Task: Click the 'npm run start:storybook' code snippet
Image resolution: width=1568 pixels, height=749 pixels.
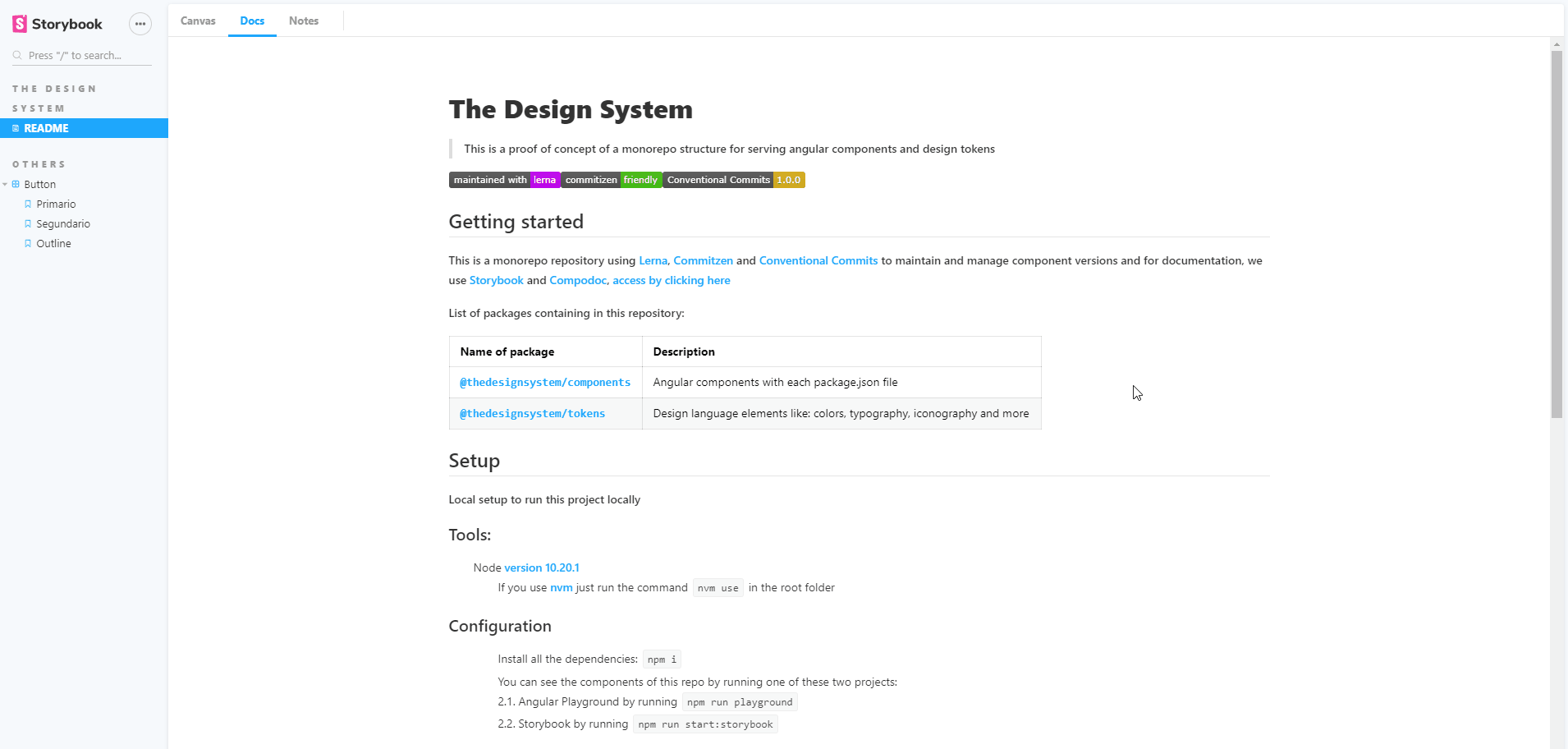Action: (705, 724)
